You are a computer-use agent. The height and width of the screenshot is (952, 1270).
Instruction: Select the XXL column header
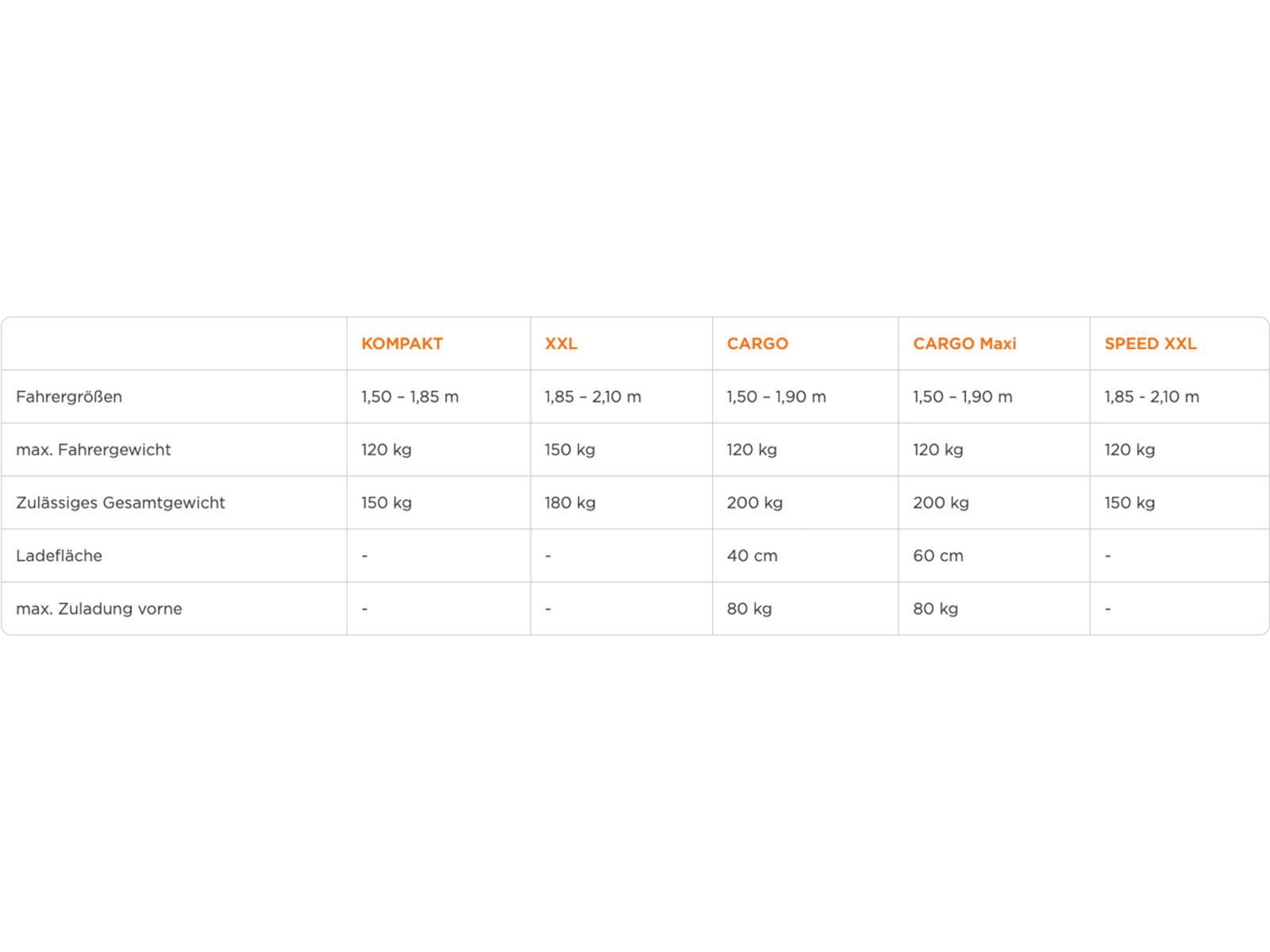click(x=560, y=344)
